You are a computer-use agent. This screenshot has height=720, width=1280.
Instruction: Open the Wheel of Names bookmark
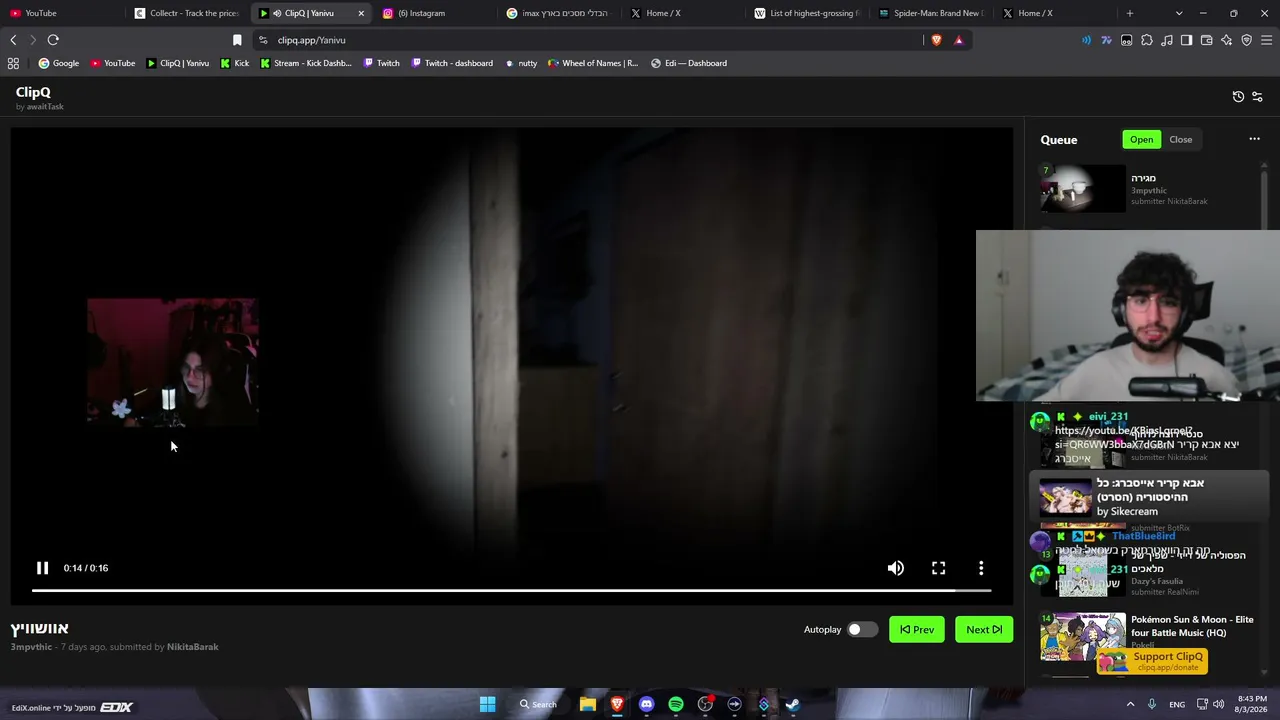click(593, 63)
